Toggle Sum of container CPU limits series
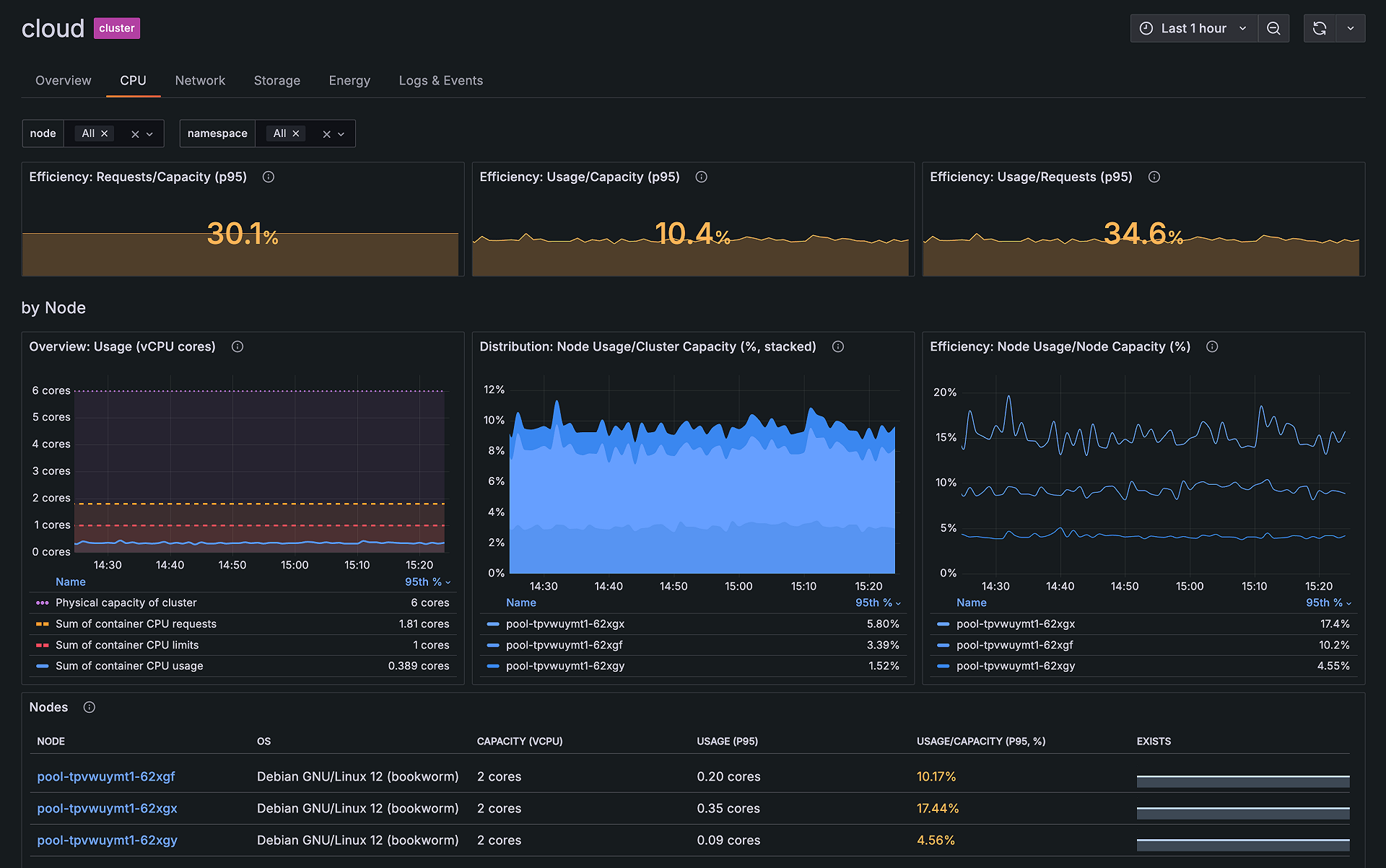Viewport: 1386px width, 868px height. 127,645
